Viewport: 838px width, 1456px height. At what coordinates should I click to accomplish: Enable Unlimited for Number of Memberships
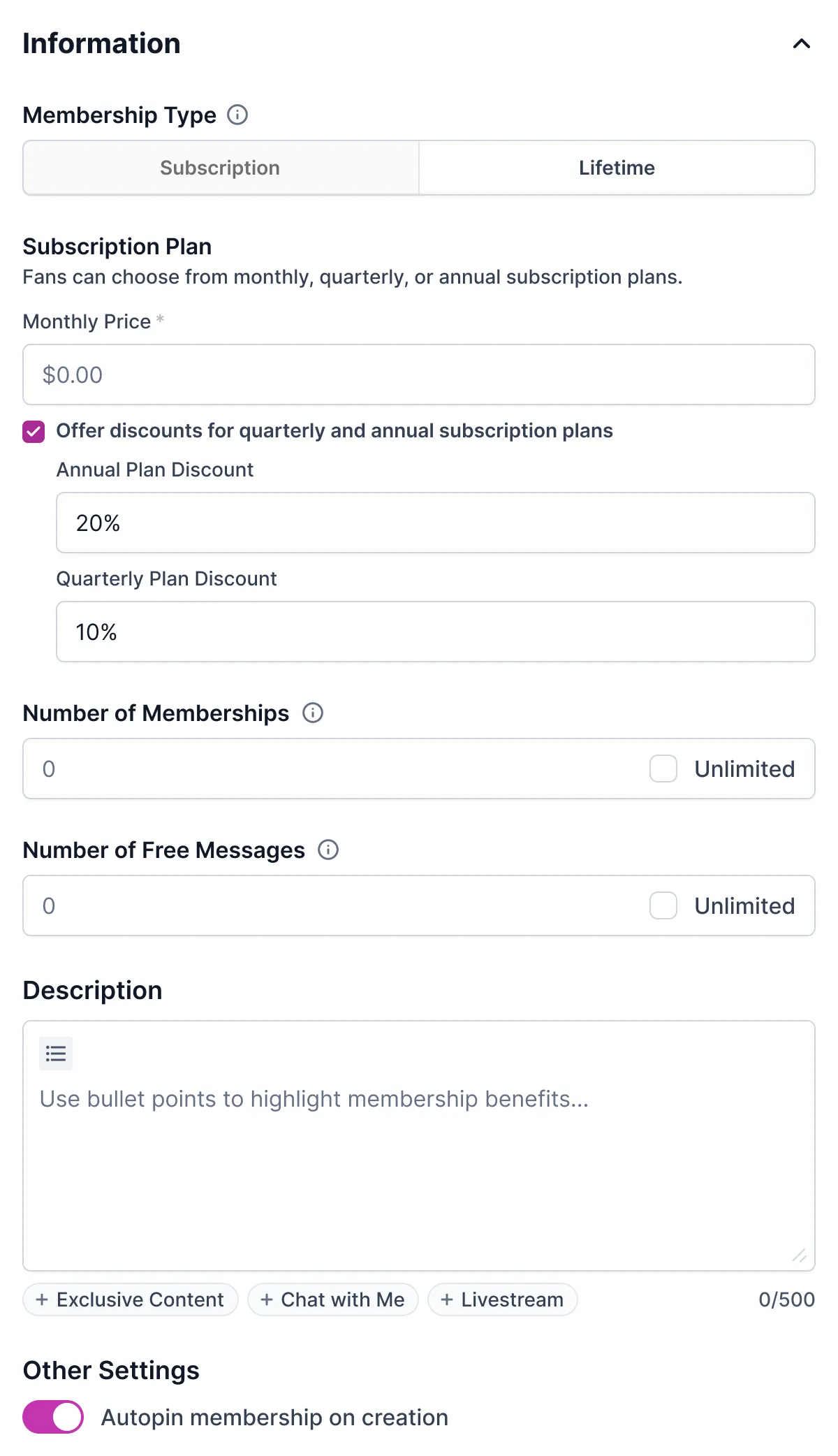coord(663,769)
